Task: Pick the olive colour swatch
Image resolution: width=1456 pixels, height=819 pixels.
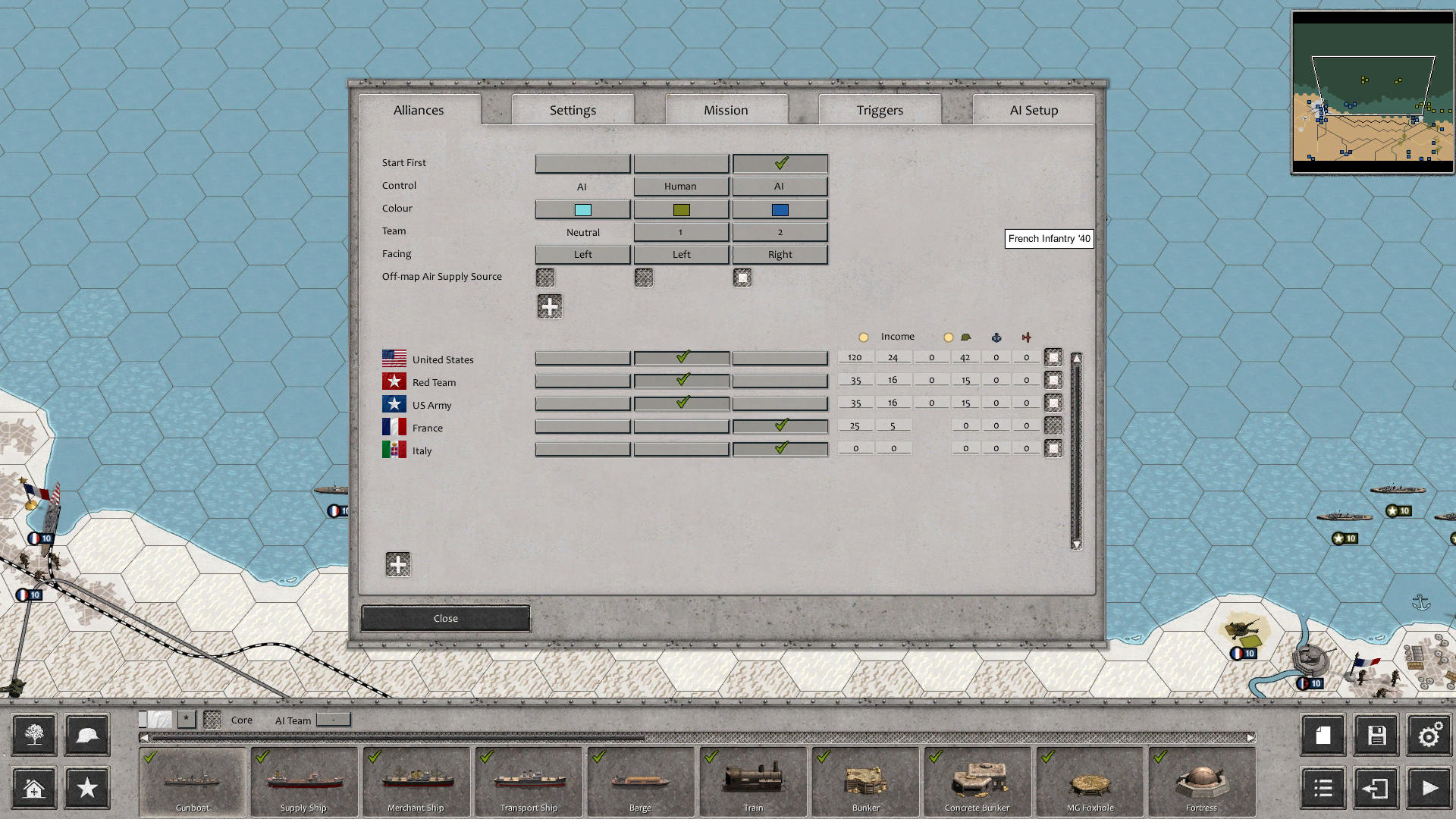Action: click(x=680, y=209)
